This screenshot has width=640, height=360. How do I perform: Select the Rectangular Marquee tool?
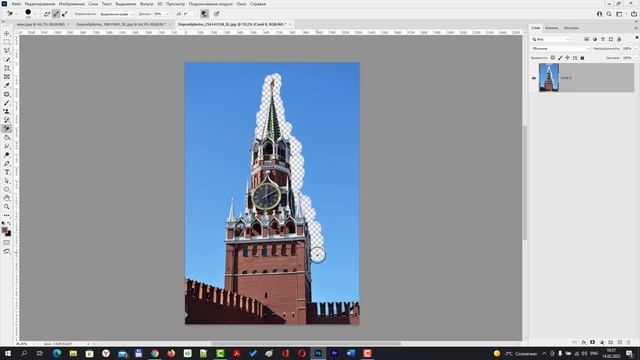pos(7,42)
